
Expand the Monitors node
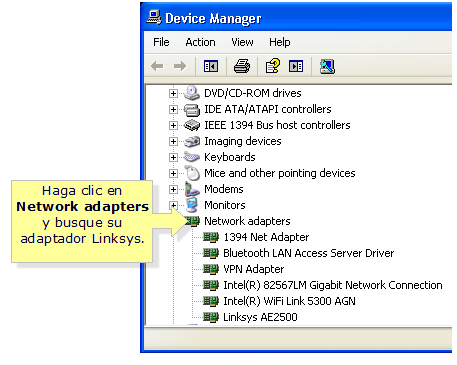pyautogui.click(x=173, y=205)
